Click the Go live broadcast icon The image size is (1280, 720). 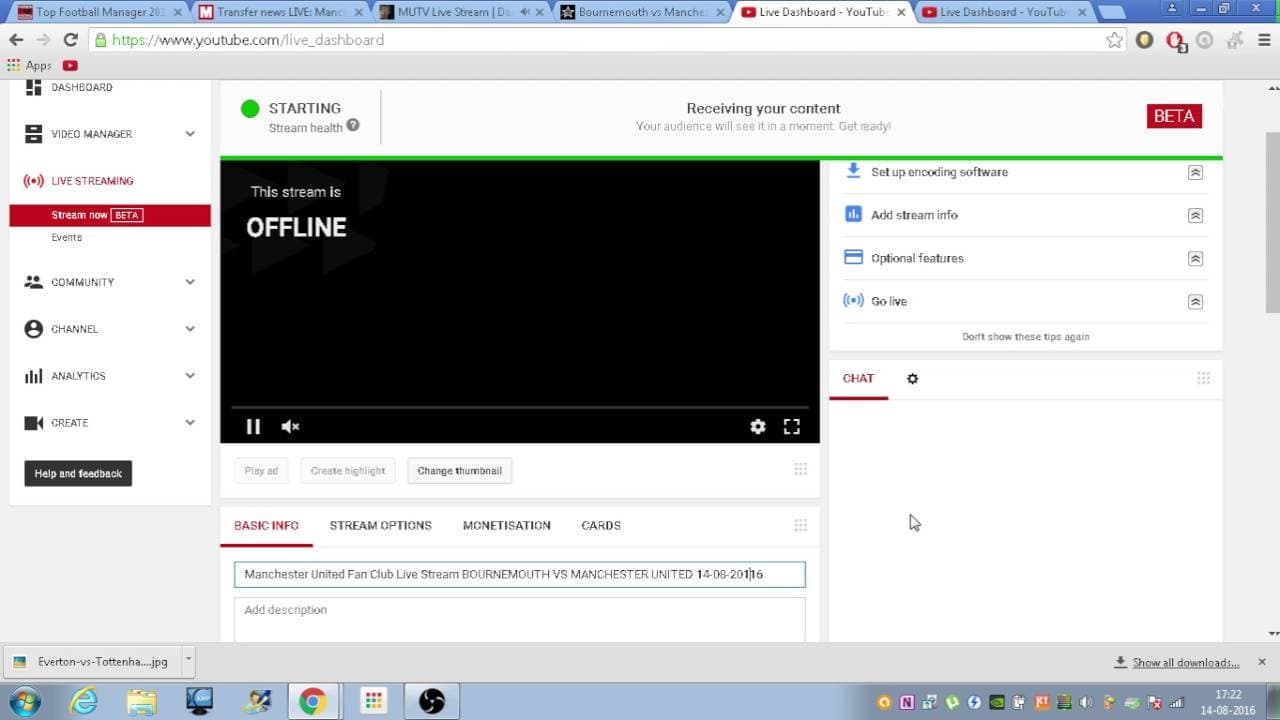[853, 300]
